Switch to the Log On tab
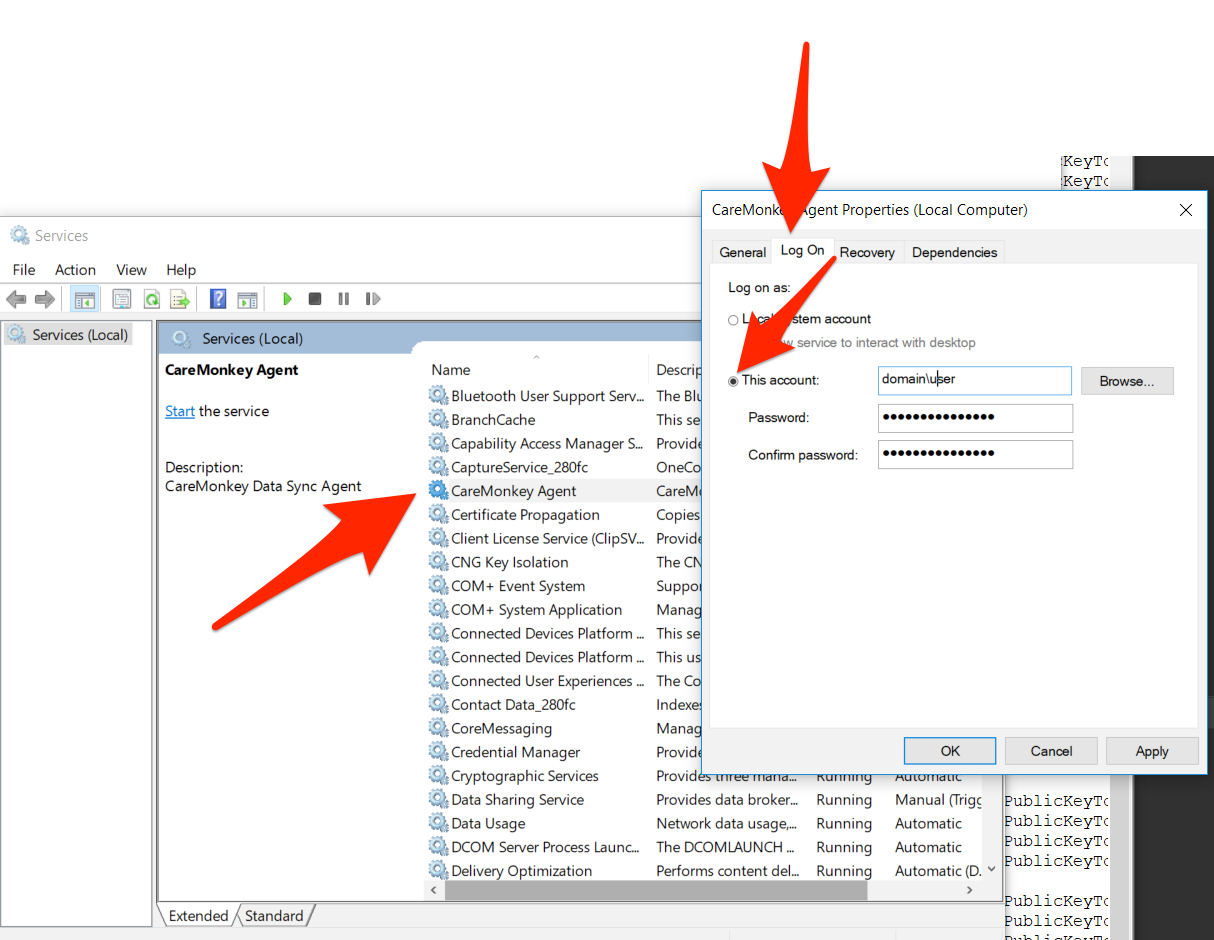The width and height of the screenshot is (1214, 940). click(x=803, y=250)
